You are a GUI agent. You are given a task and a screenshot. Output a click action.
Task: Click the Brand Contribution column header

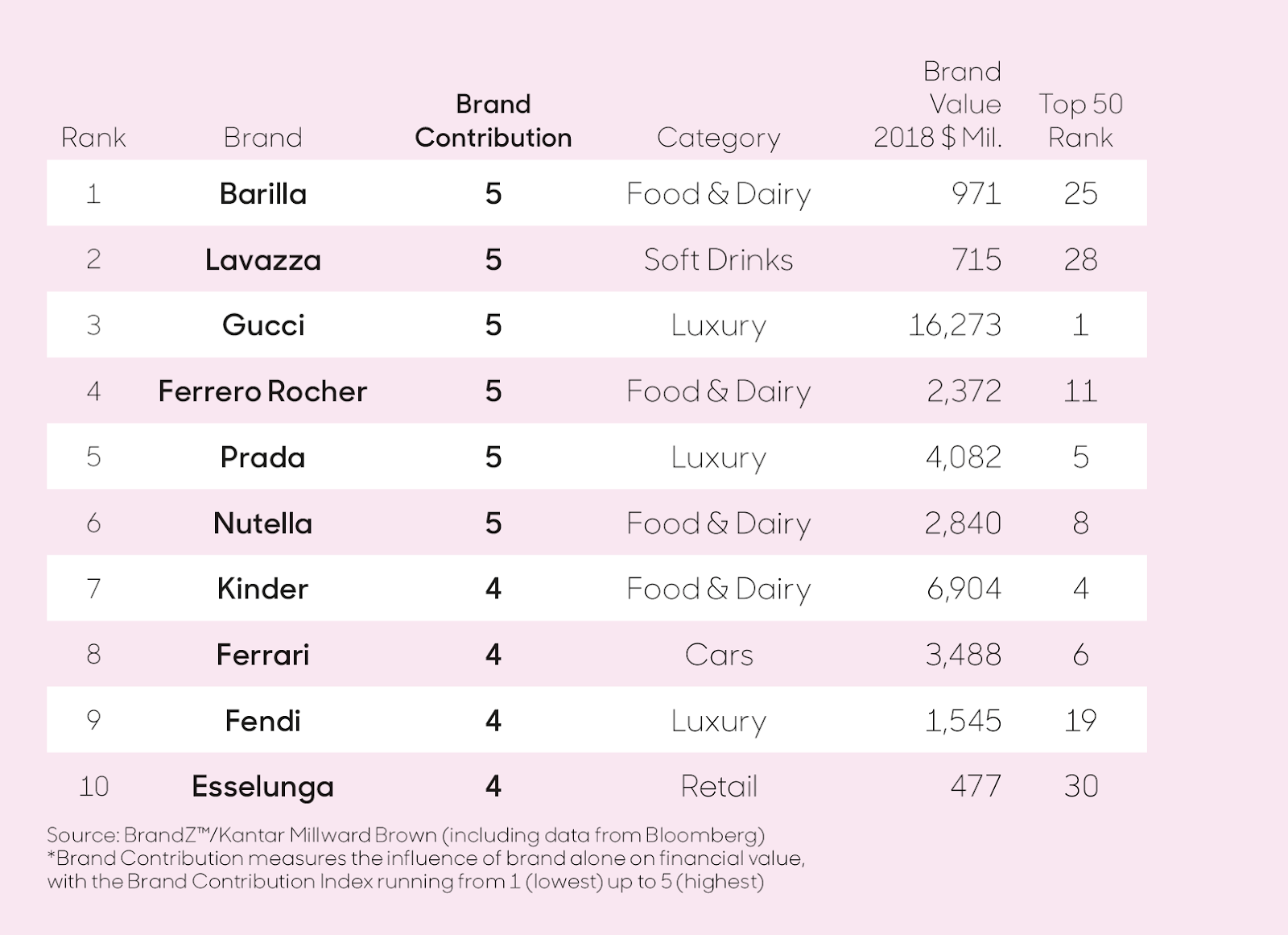pyautogui.click(x=493, y=121)
